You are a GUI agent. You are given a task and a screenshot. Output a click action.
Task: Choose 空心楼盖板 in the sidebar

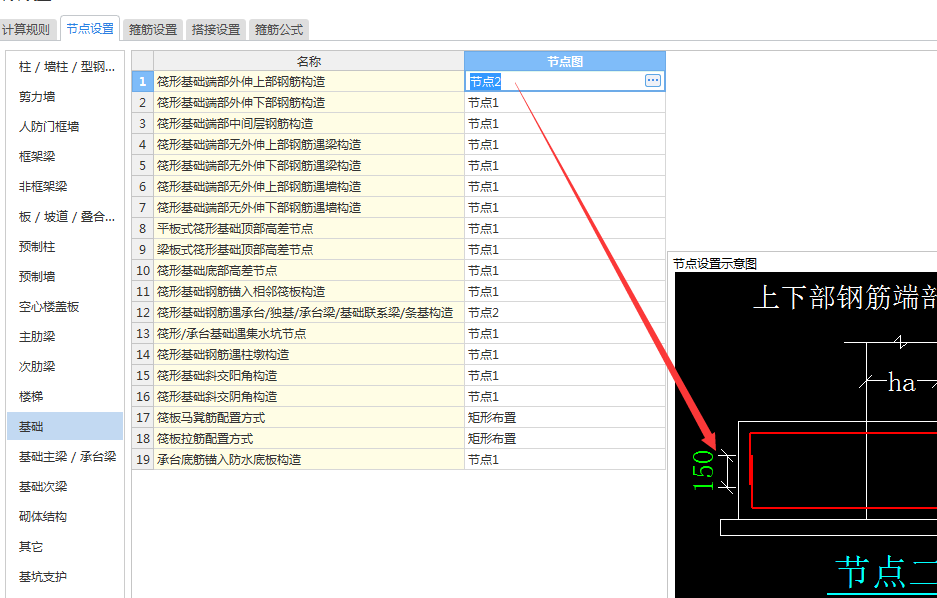point(66,306)
